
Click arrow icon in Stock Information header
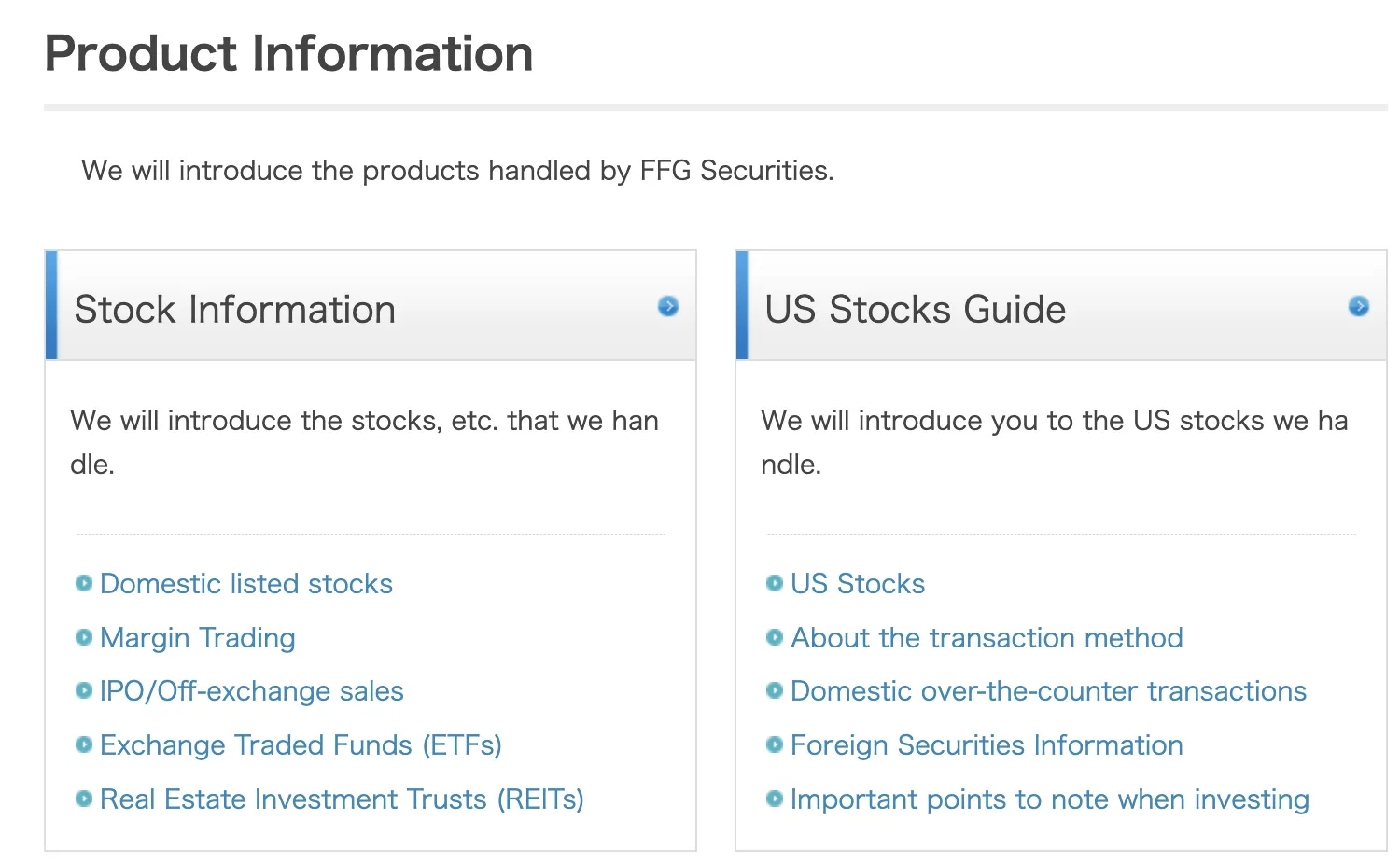668,306
